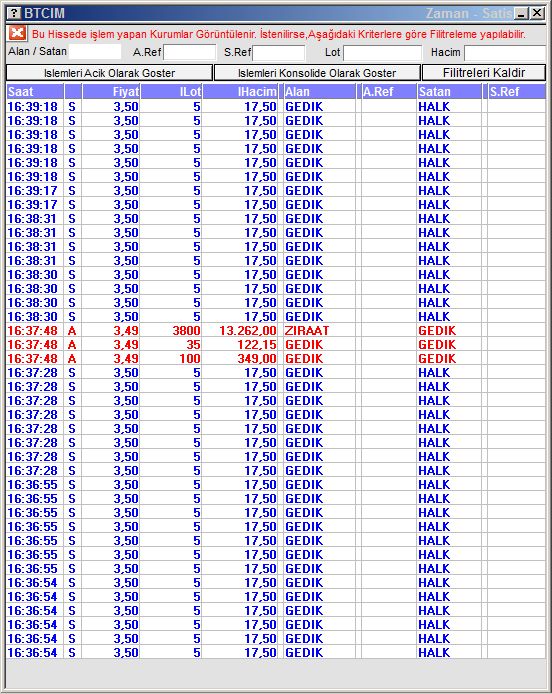This screenshot has height=694, width=552.
Task: Focus the Lot filter field
Action: click(382, 53)
